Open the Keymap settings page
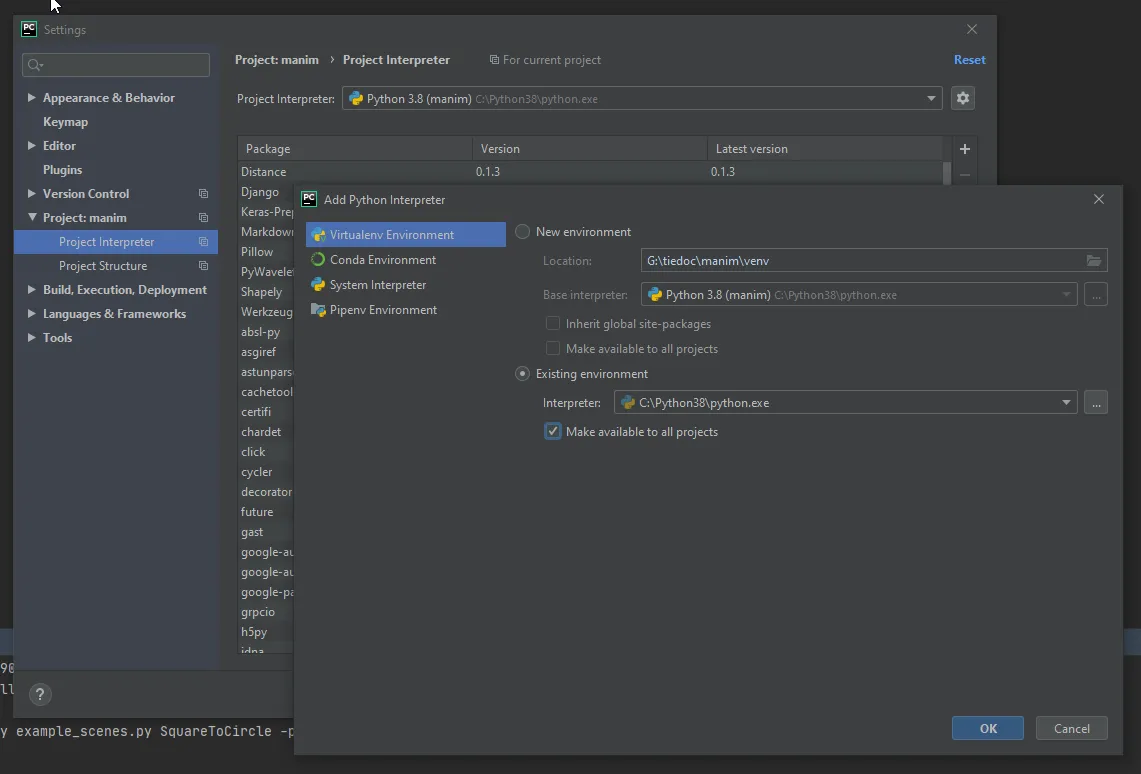 [65, 121]
